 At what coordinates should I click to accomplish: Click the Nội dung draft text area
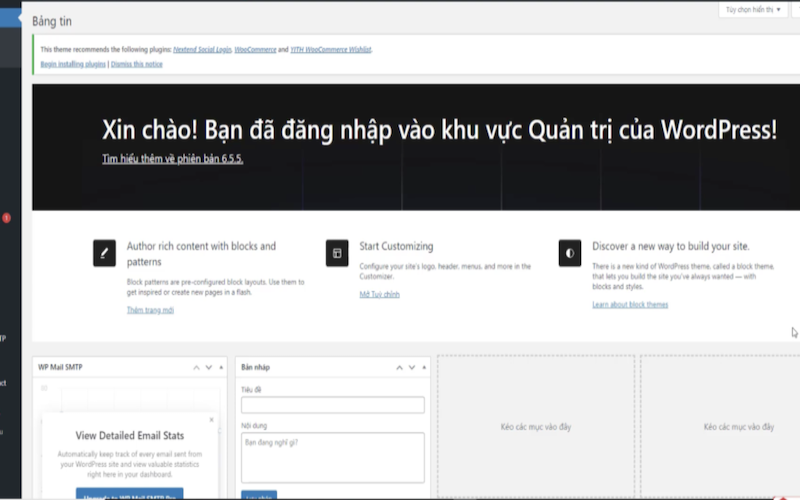(333, 457)
